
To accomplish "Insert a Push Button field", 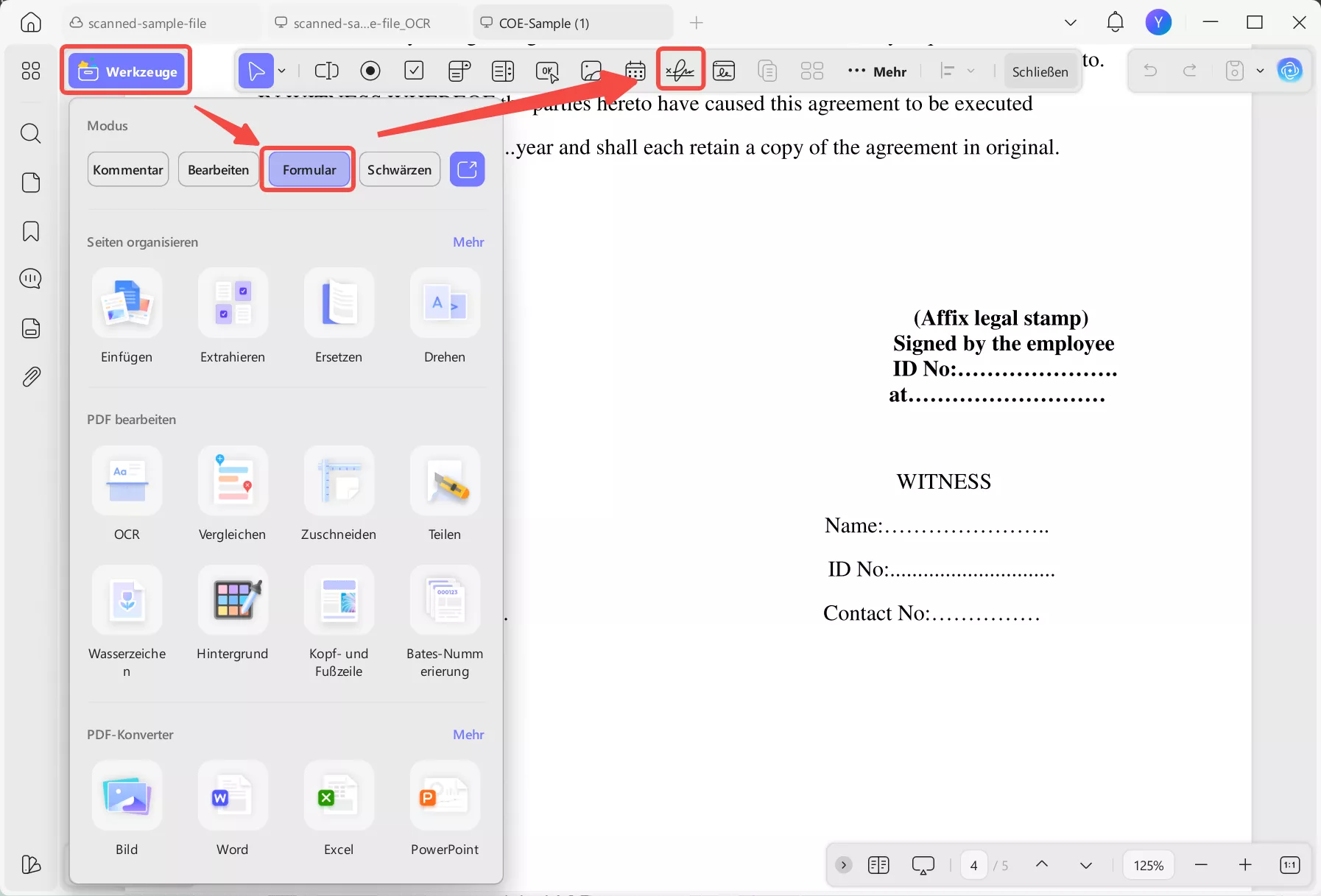I will click(546, 71).
